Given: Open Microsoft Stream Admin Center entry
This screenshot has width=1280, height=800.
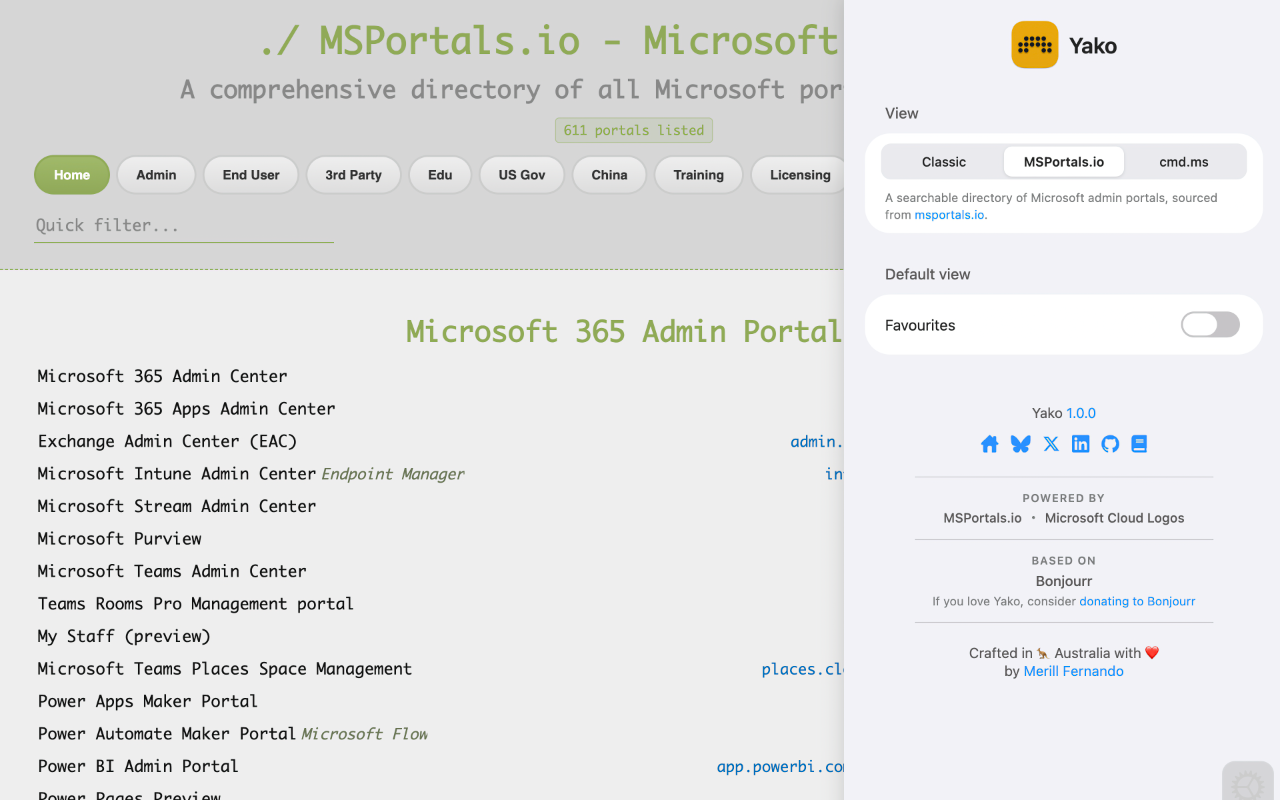Looking at the screenshot, I should point(177,506).
